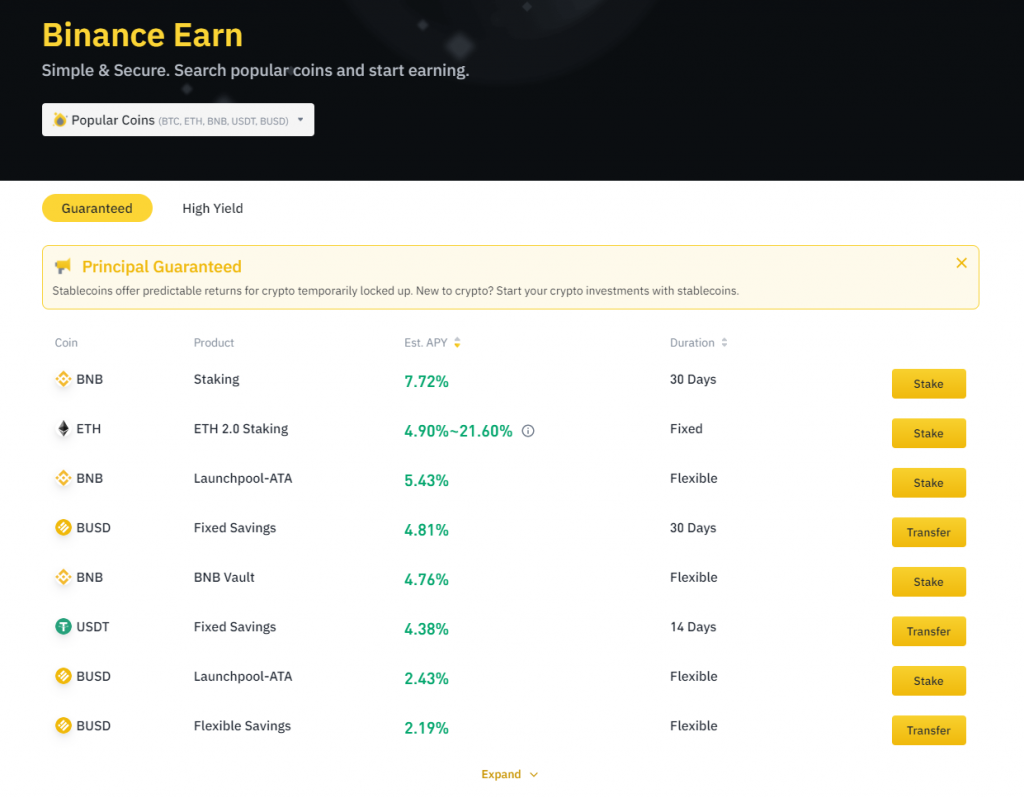Click the megaphone icon in Principal Guaranteed banner
1024x798 pixels.
(x=64, y=267)
